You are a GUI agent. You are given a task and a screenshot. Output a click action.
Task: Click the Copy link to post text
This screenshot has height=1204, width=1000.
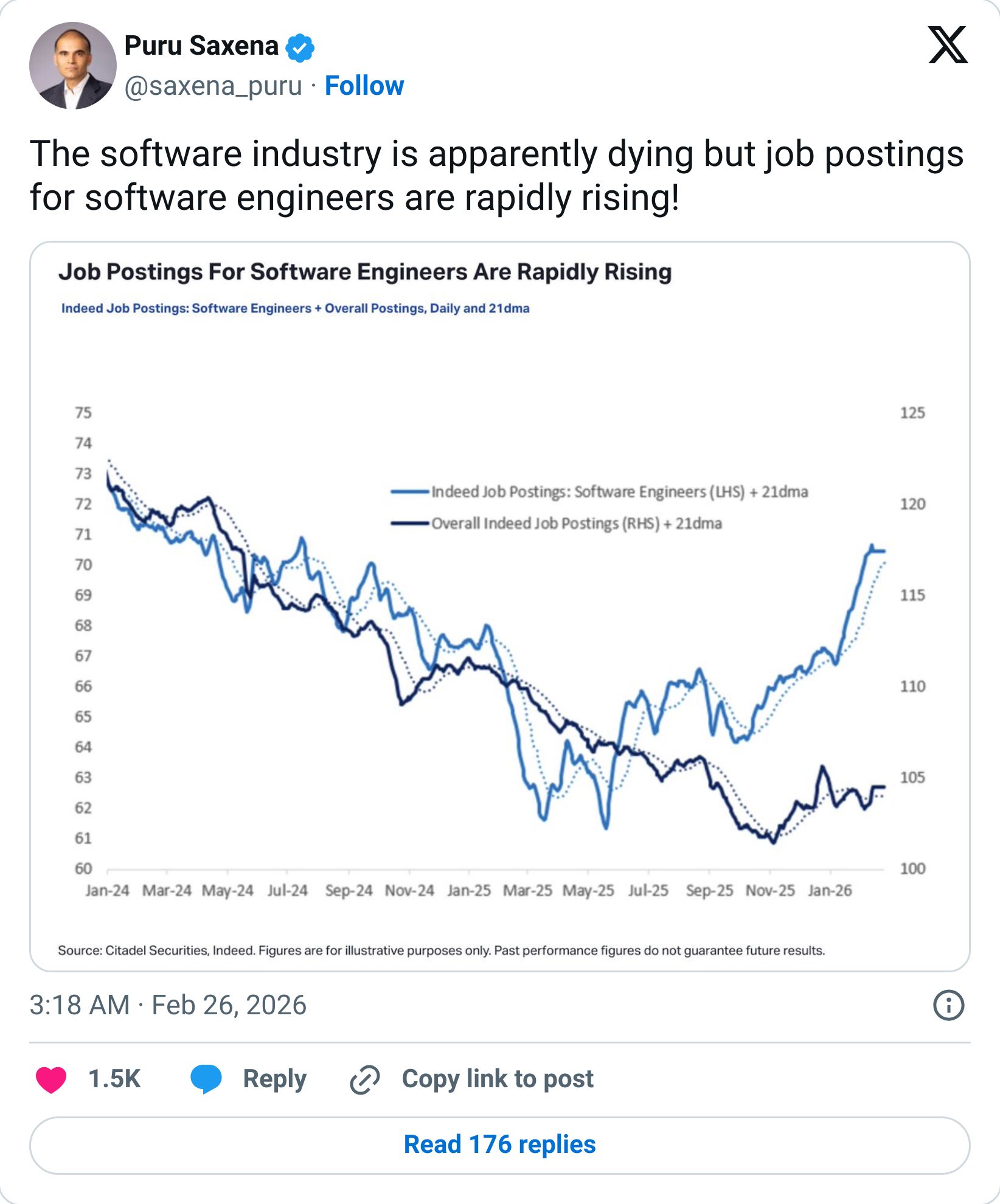498,1078
